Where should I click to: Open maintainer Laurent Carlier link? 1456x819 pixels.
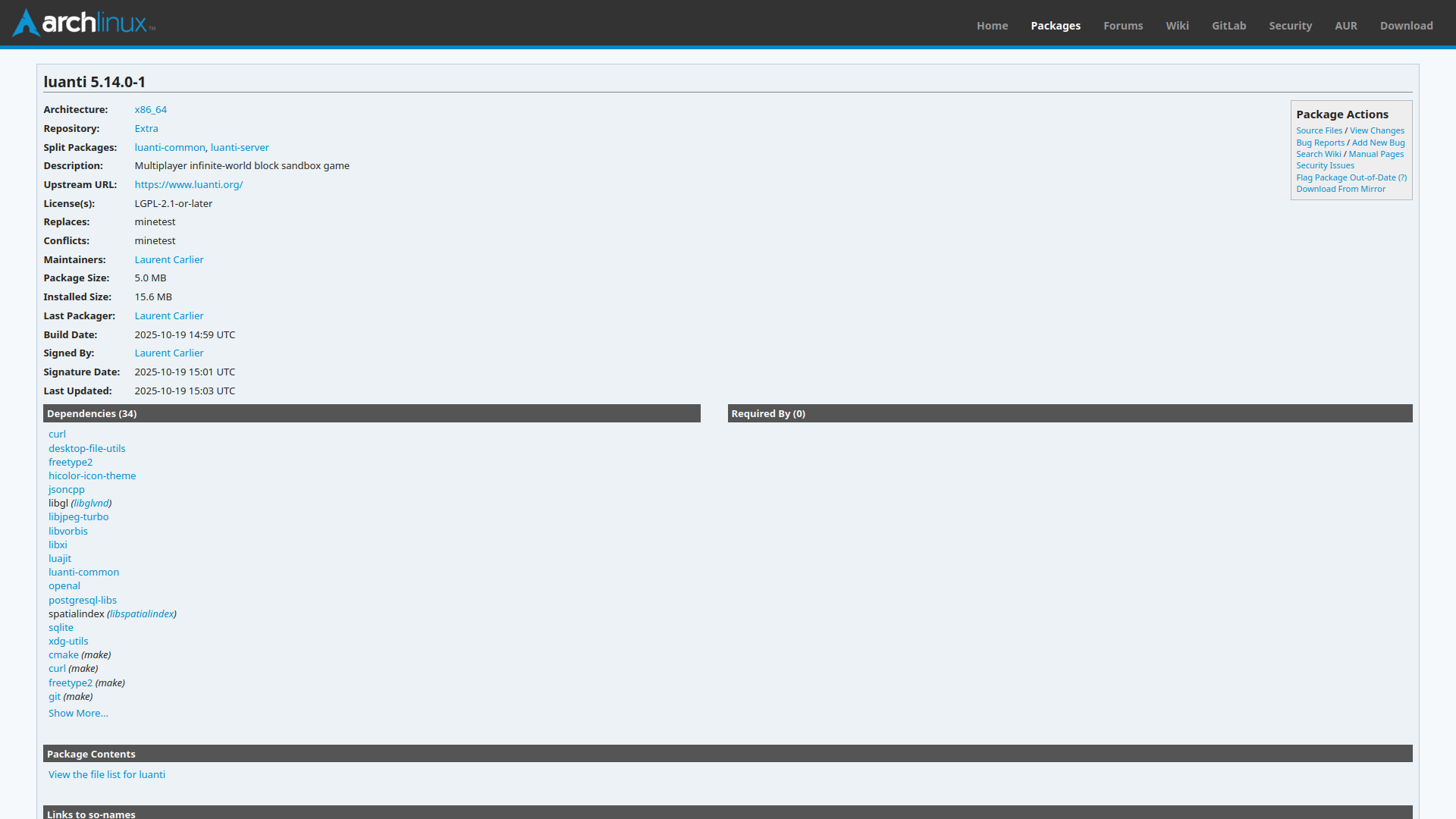coord(169,259)
